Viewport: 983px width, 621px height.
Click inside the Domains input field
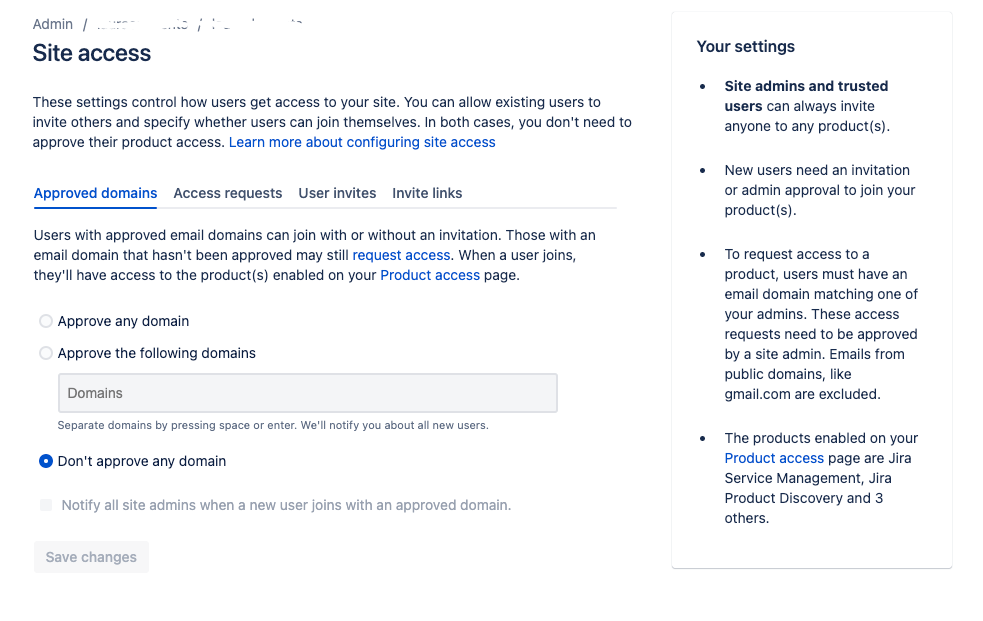307,392
